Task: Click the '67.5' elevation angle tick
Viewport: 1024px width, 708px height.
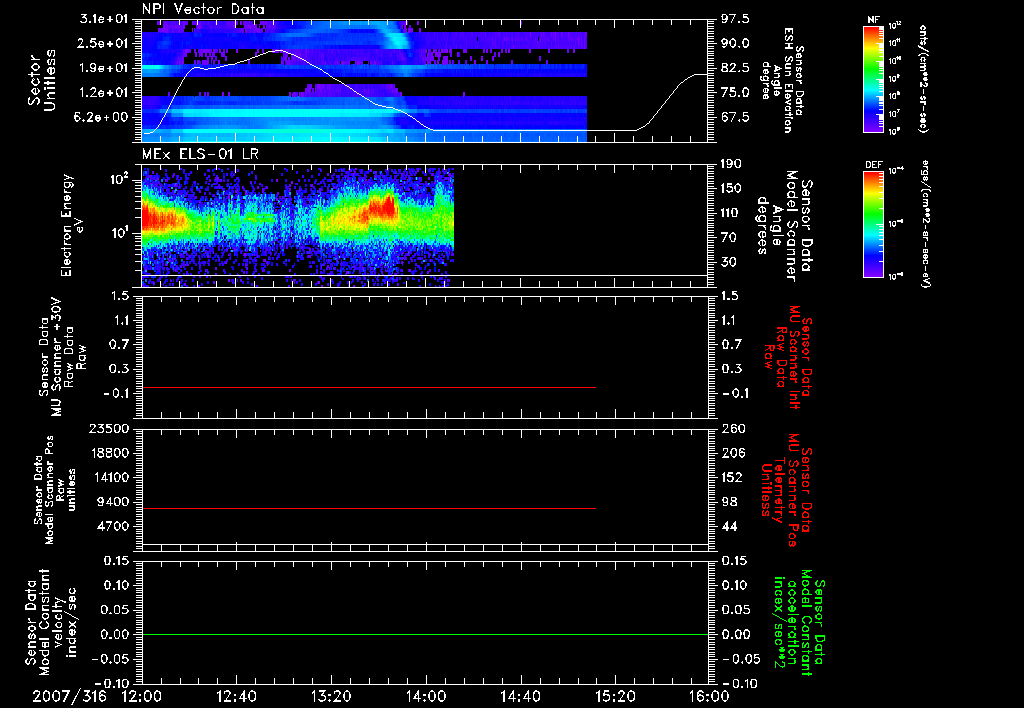Action: click(x=735, y=117)
